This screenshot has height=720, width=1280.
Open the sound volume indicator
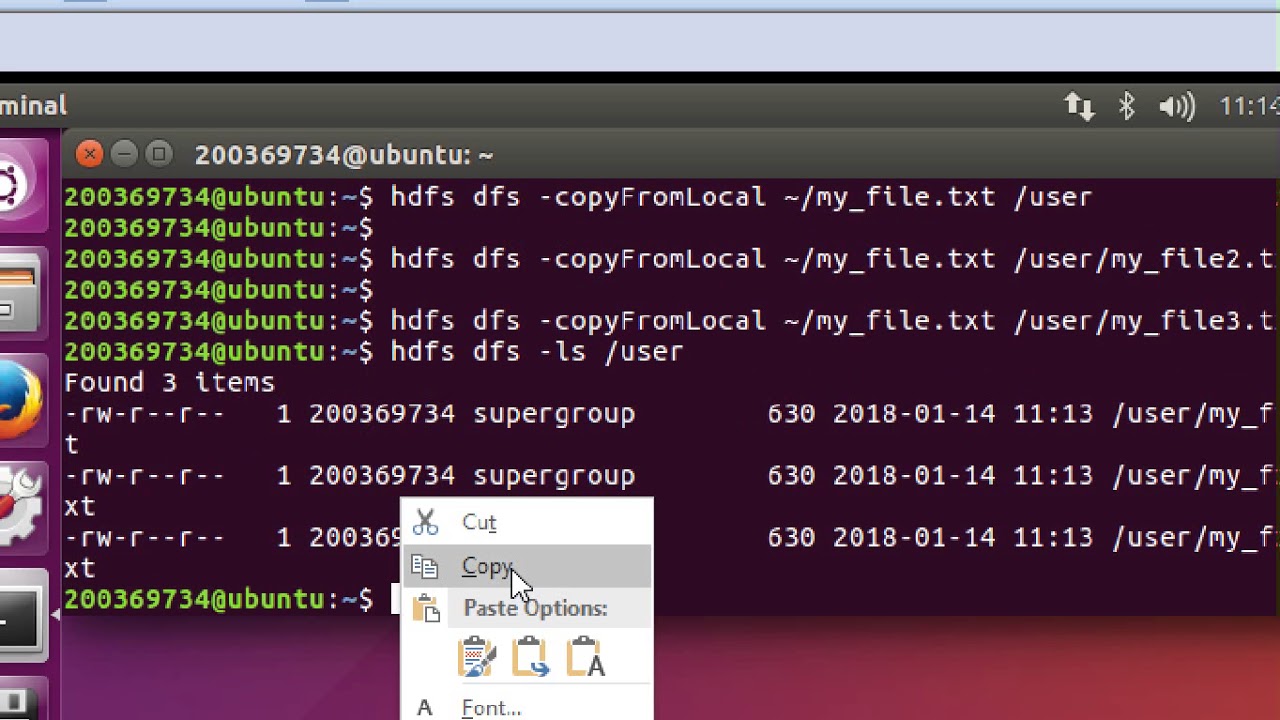point(1177,106)
